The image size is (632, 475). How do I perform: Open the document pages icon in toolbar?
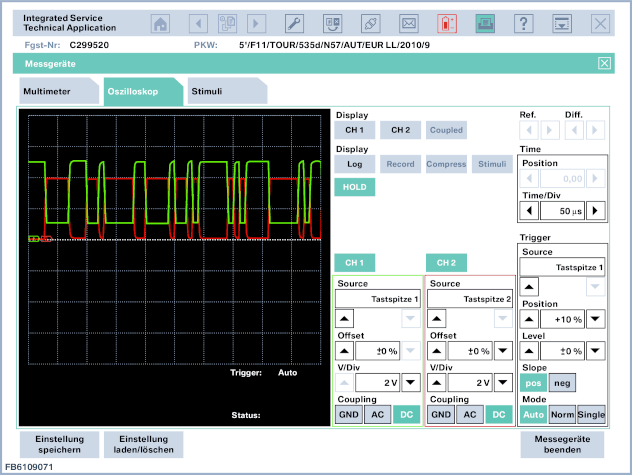click(x=227, y=24)
